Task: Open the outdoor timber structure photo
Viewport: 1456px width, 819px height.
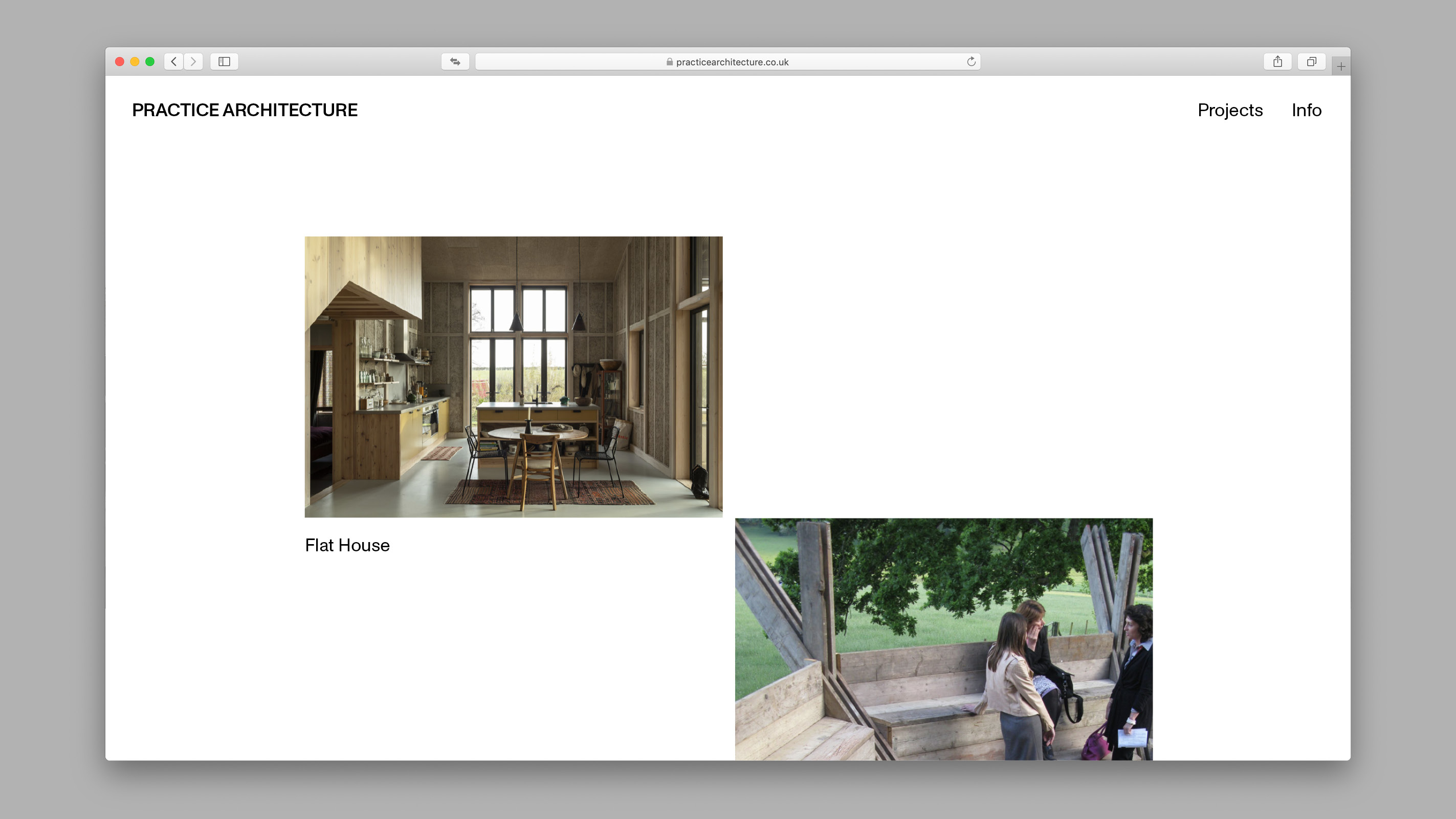Action: click(x=943, y=639)
